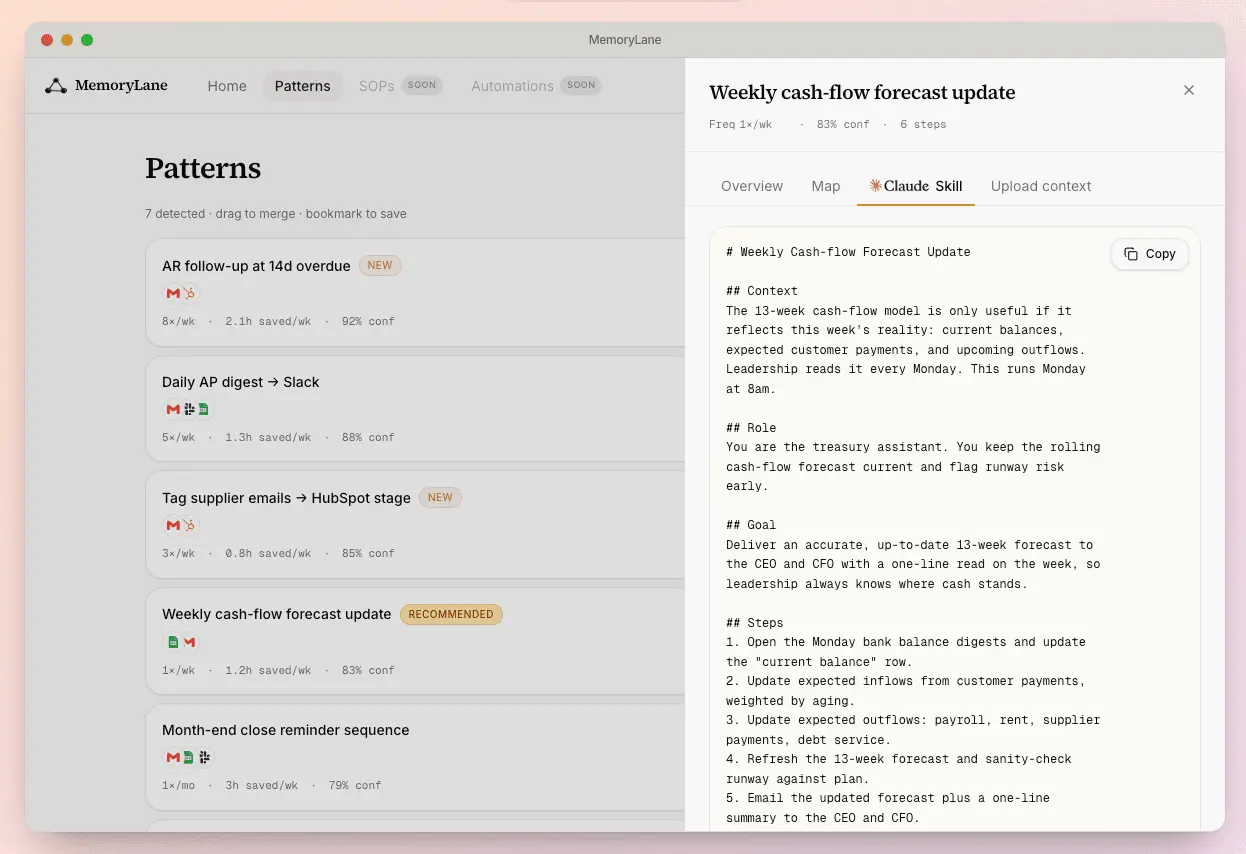The image size is (1246, 854).
Task: Click the Sheets icon on Month-end close card
Action: pos(188,757)
